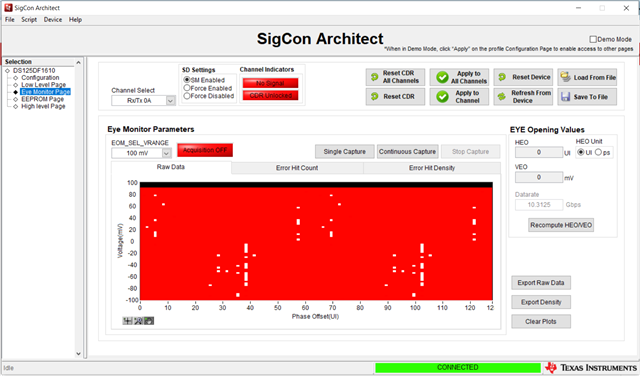This screenshot has width=640, height=376.
Task: Click the VEO value field
Action: [539, 177]
